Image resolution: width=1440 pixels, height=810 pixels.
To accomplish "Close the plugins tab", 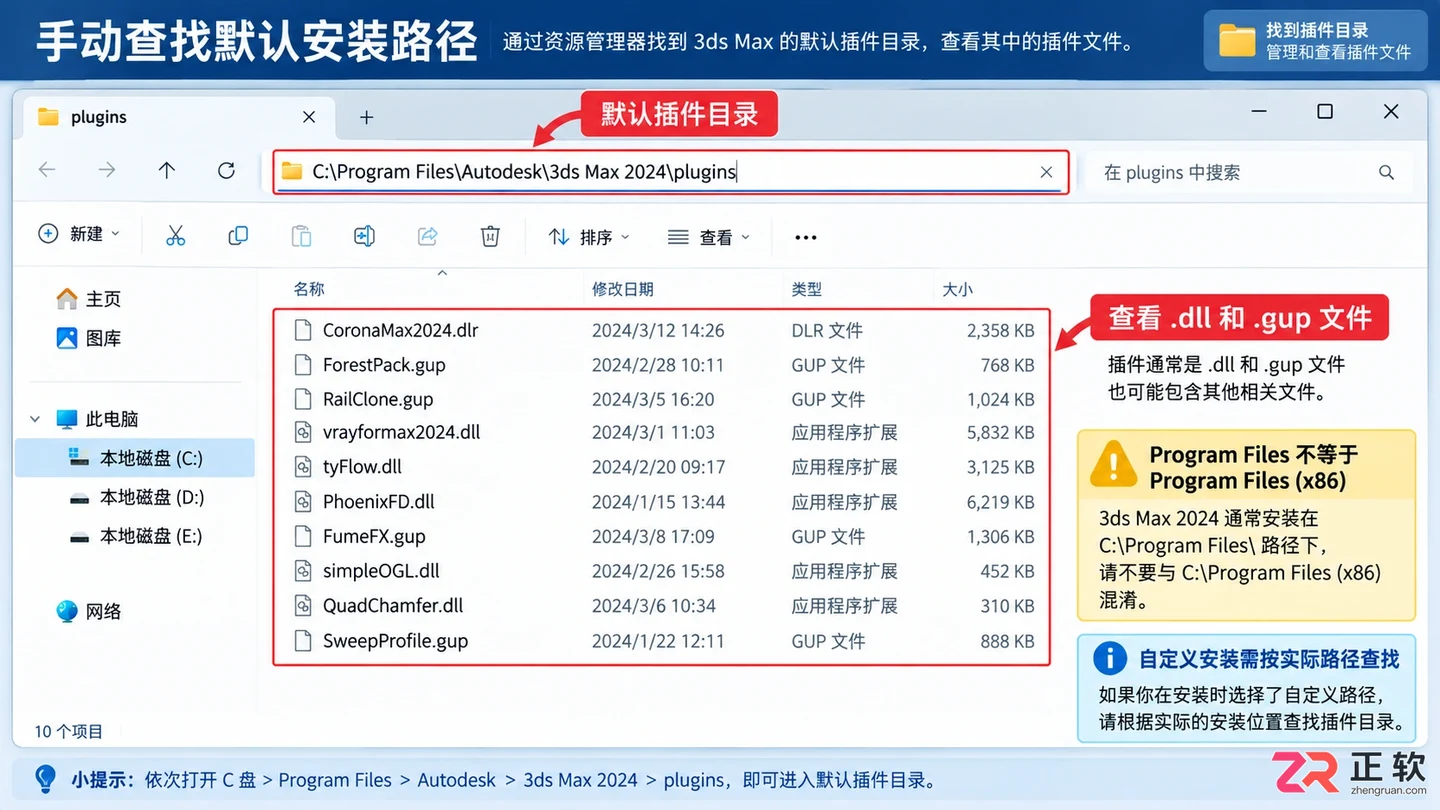I will point(309,117).
